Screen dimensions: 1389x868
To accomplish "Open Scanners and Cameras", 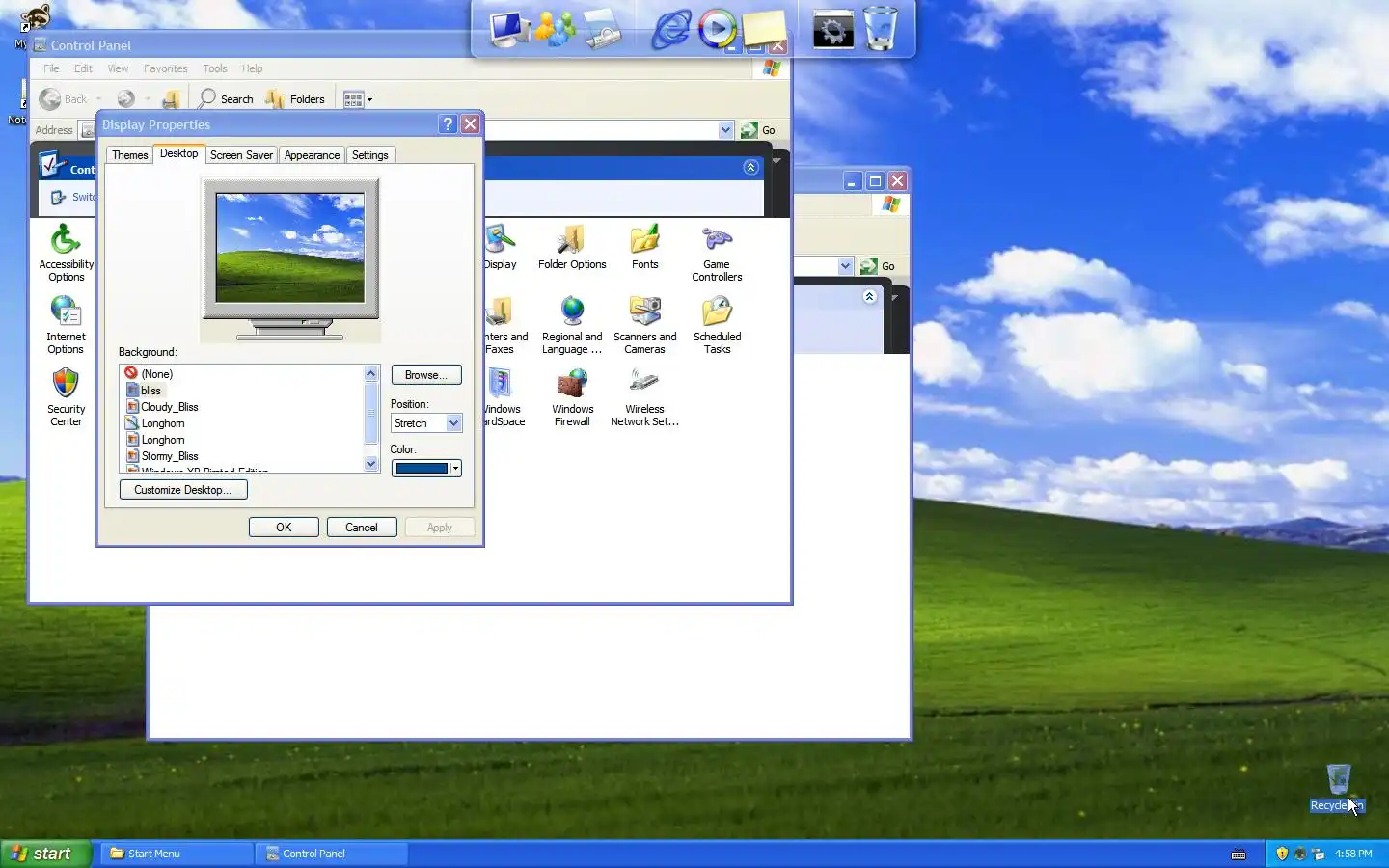I will click(x=644, y=325).
